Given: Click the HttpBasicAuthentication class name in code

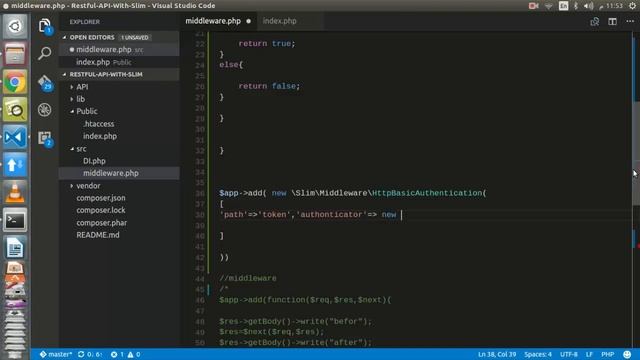Looking at the screenshot, I should [x=427, y=193].
